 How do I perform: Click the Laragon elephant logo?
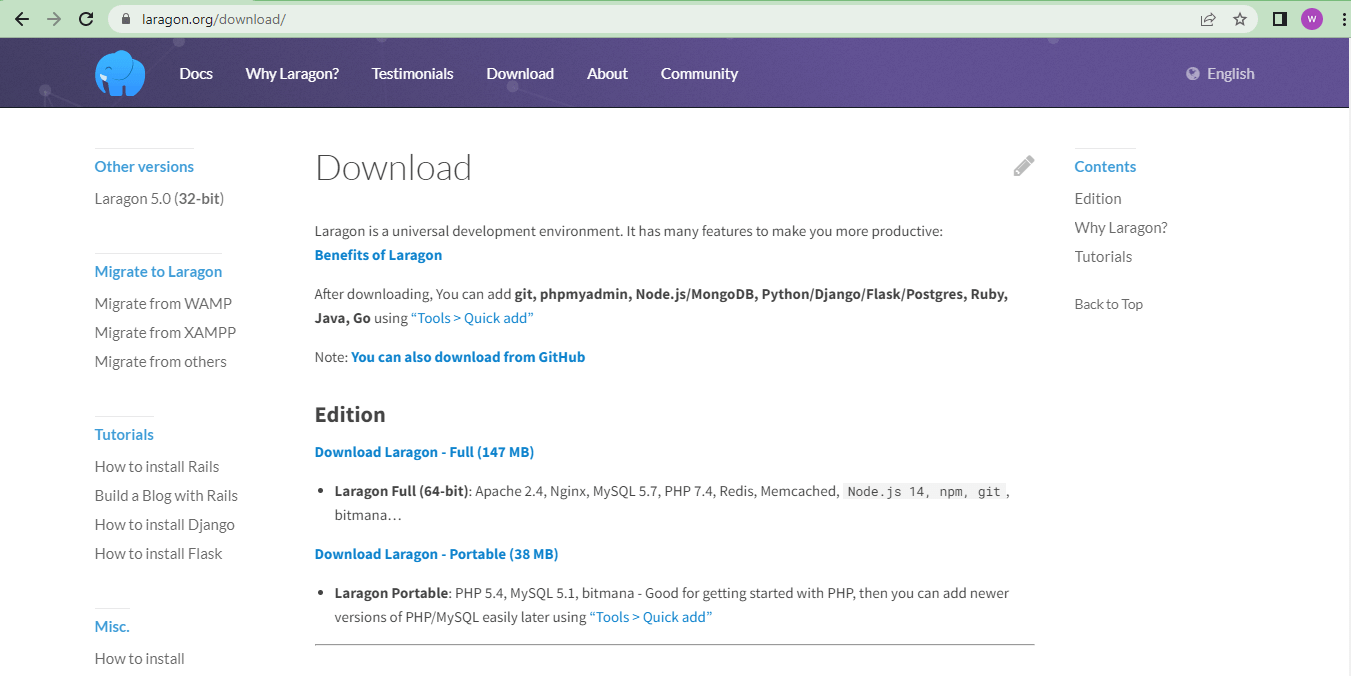tap(121, 73)
